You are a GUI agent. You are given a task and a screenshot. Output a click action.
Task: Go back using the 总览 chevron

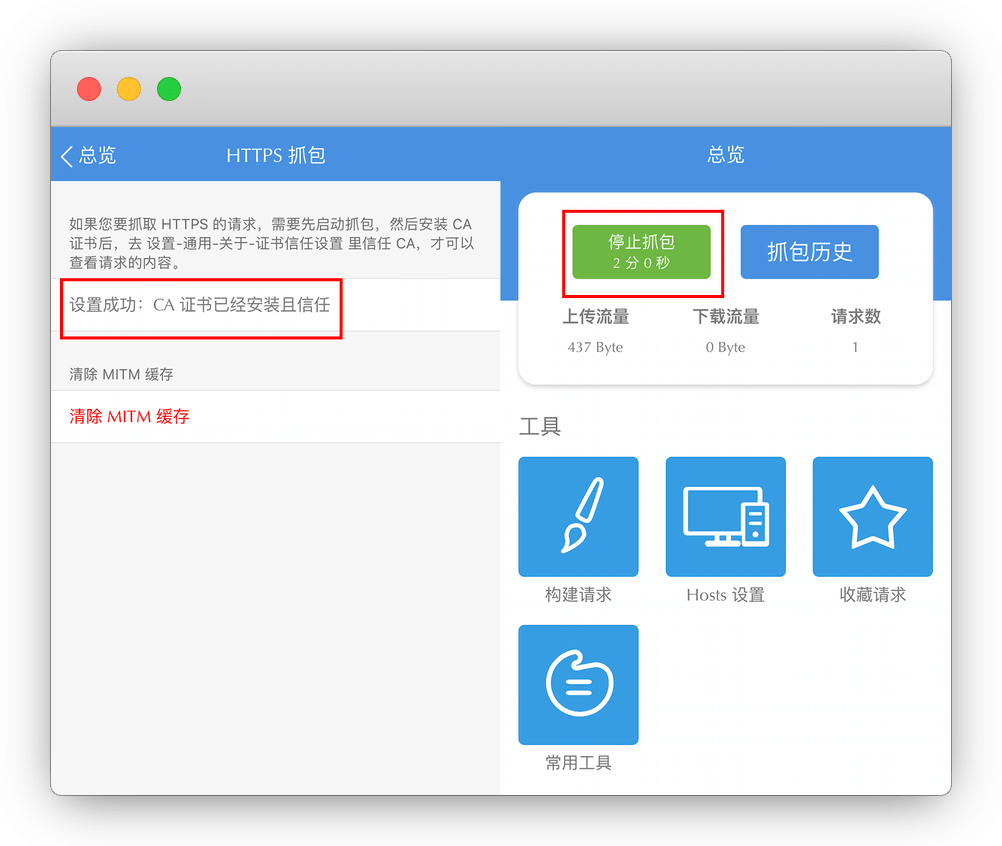pyautogui.click(x=88, y=155)
